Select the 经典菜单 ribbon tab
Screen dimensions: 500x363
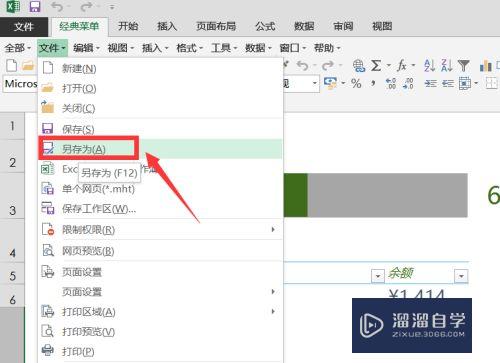79,26
